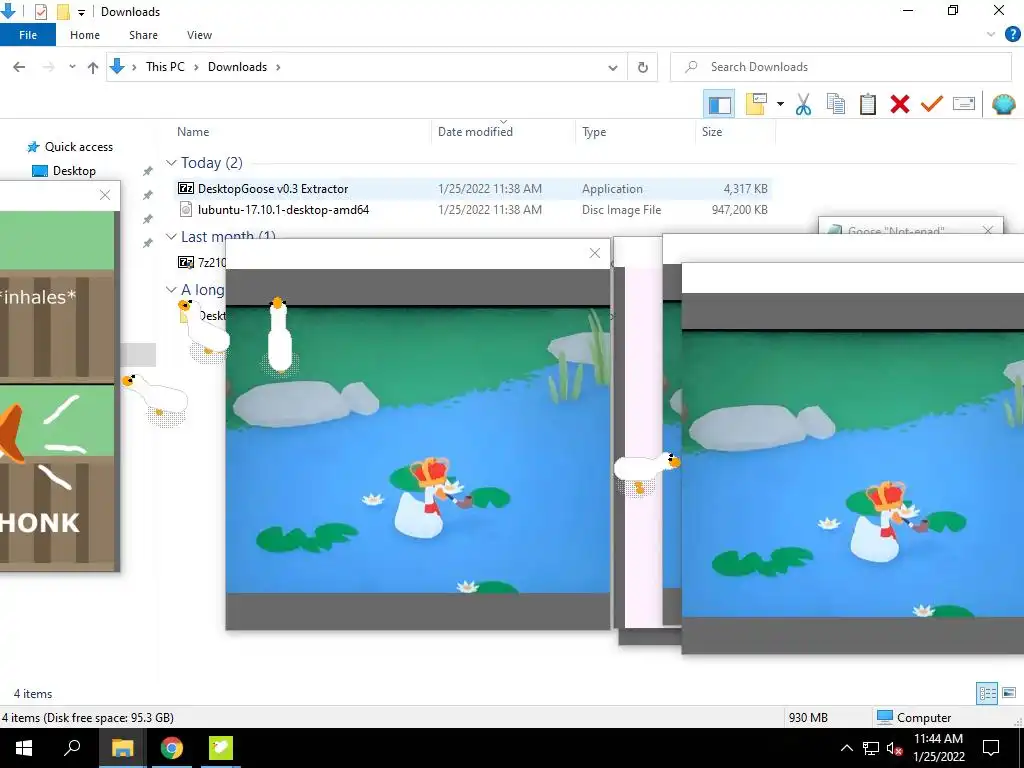1024x768 pixels.
Task: Click the goose pond image in center window
Action: point(418,451)
